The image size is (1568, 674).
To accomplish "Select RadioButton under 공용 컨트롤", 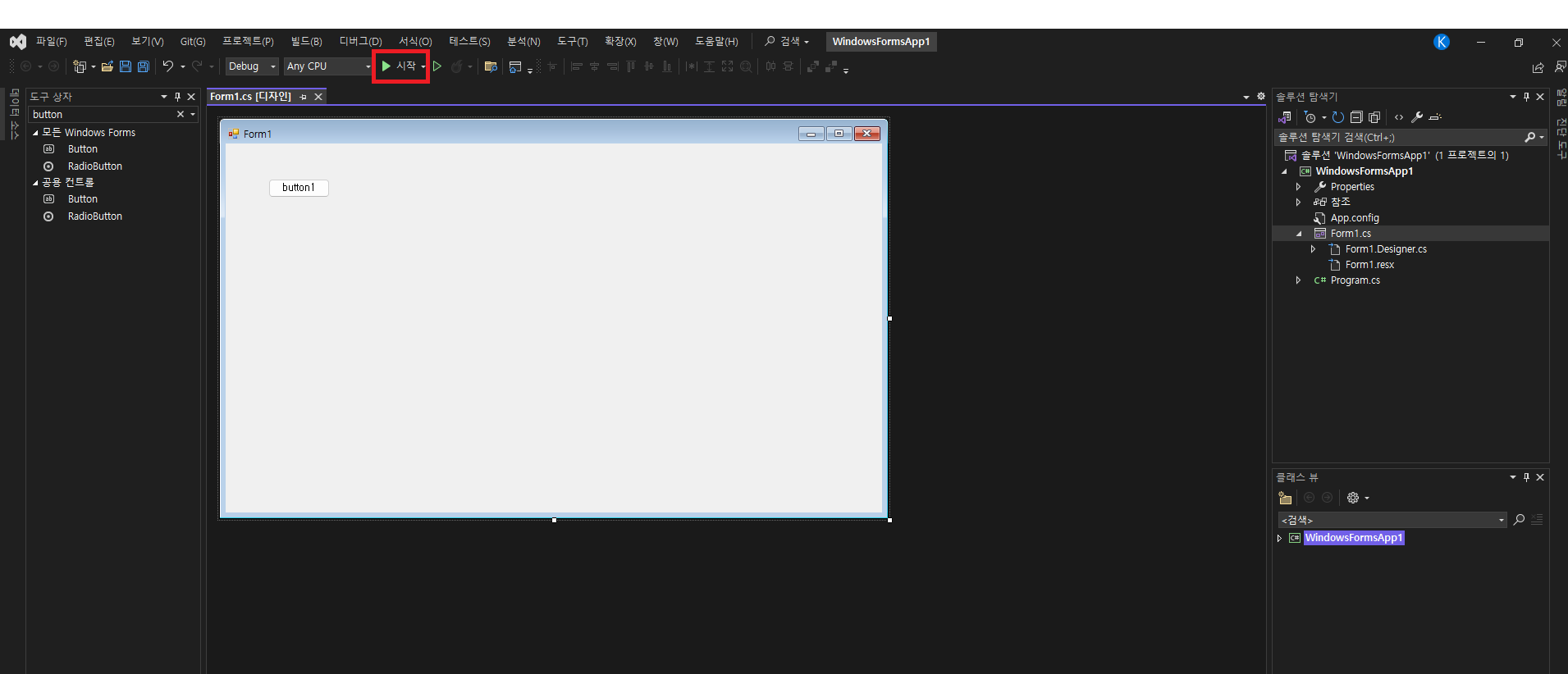I will [x=95, y=216].
